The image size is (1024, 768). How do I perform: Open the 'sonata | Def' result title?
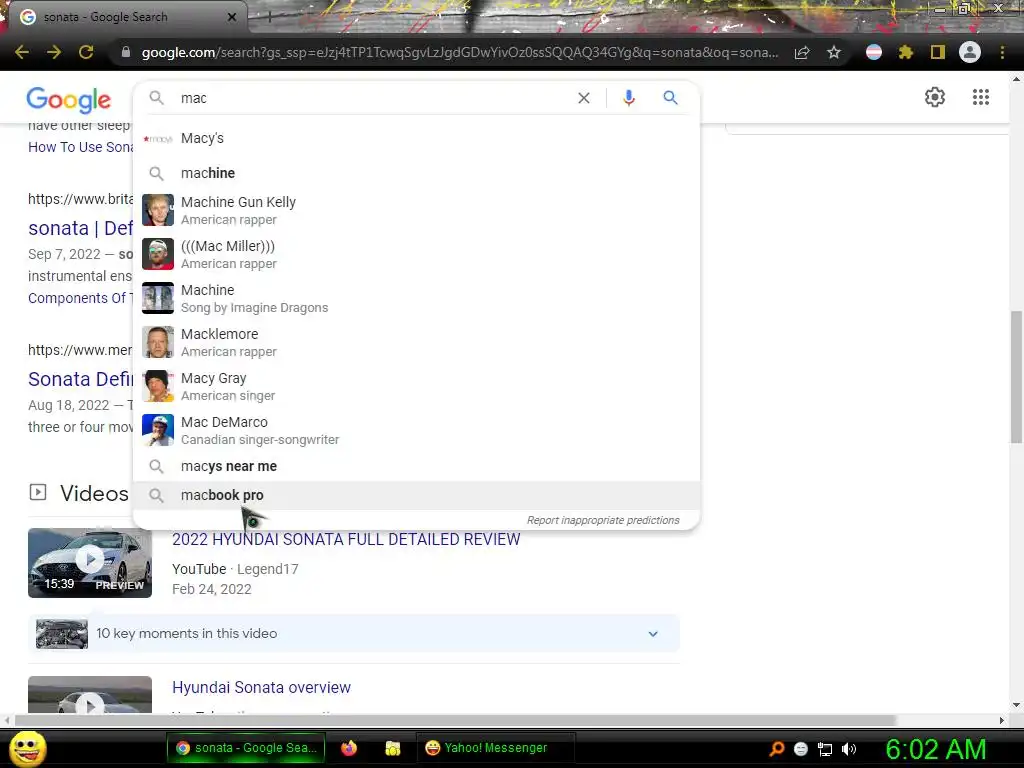80,228
